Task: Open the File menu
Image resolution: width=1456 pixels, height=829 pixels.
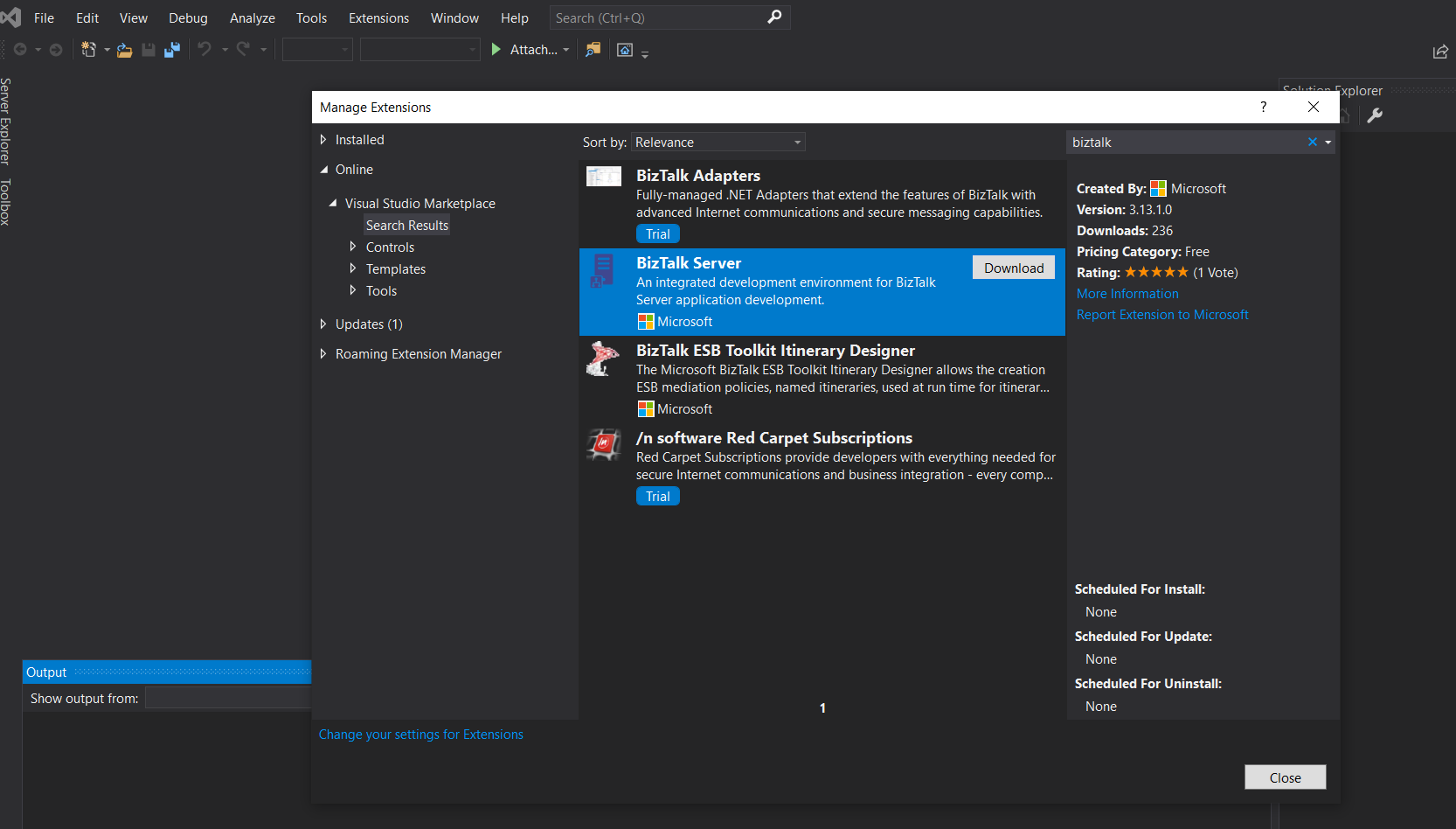Action: tap(44, 17)
